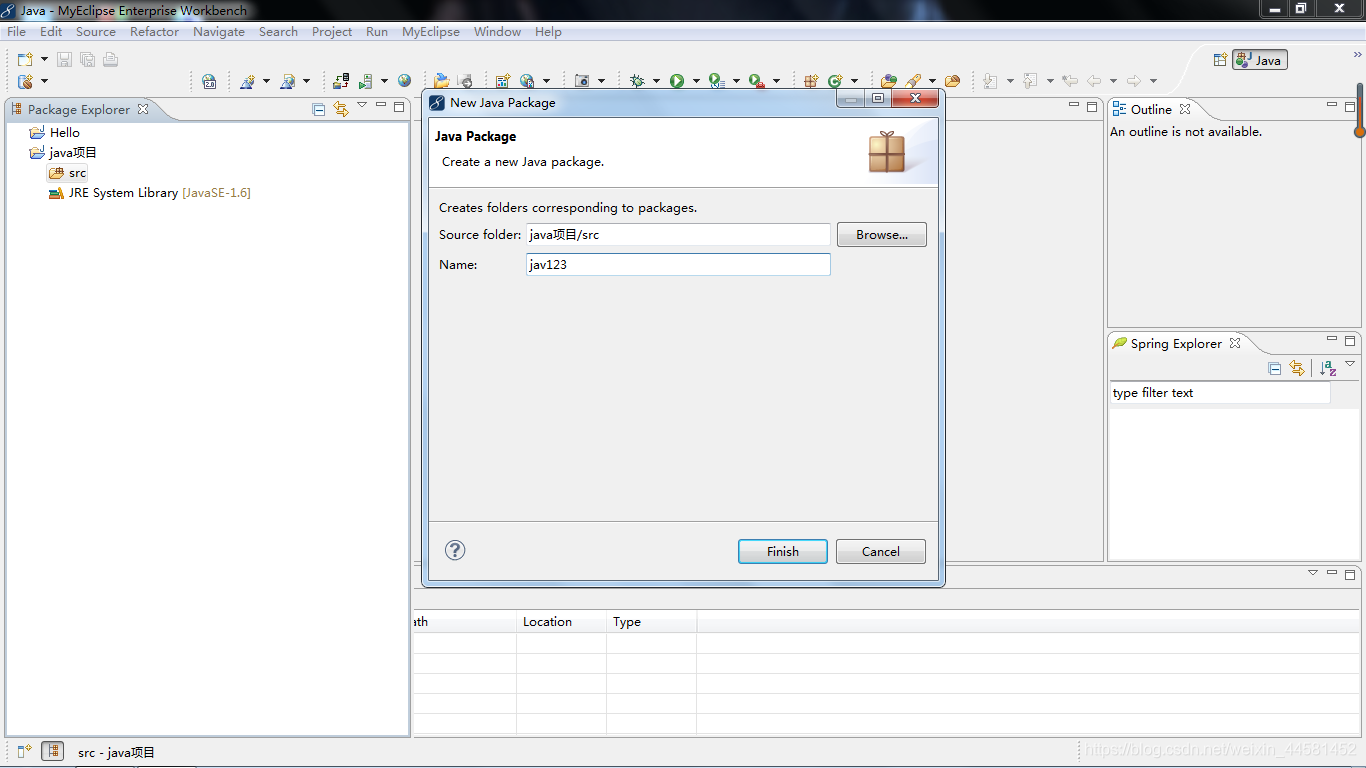This screenshot has width=1366, height=768.
Task: Click the type filter text field
Action: (1220, 393)
